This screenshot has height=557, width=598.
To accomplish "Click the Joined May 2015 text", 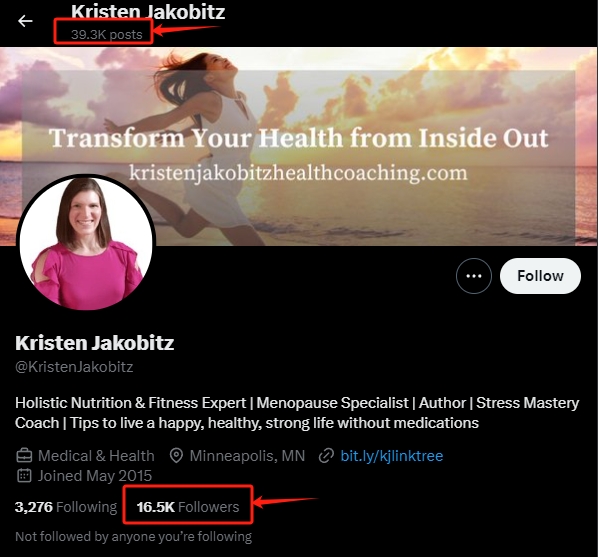I will tap(95, 476).
